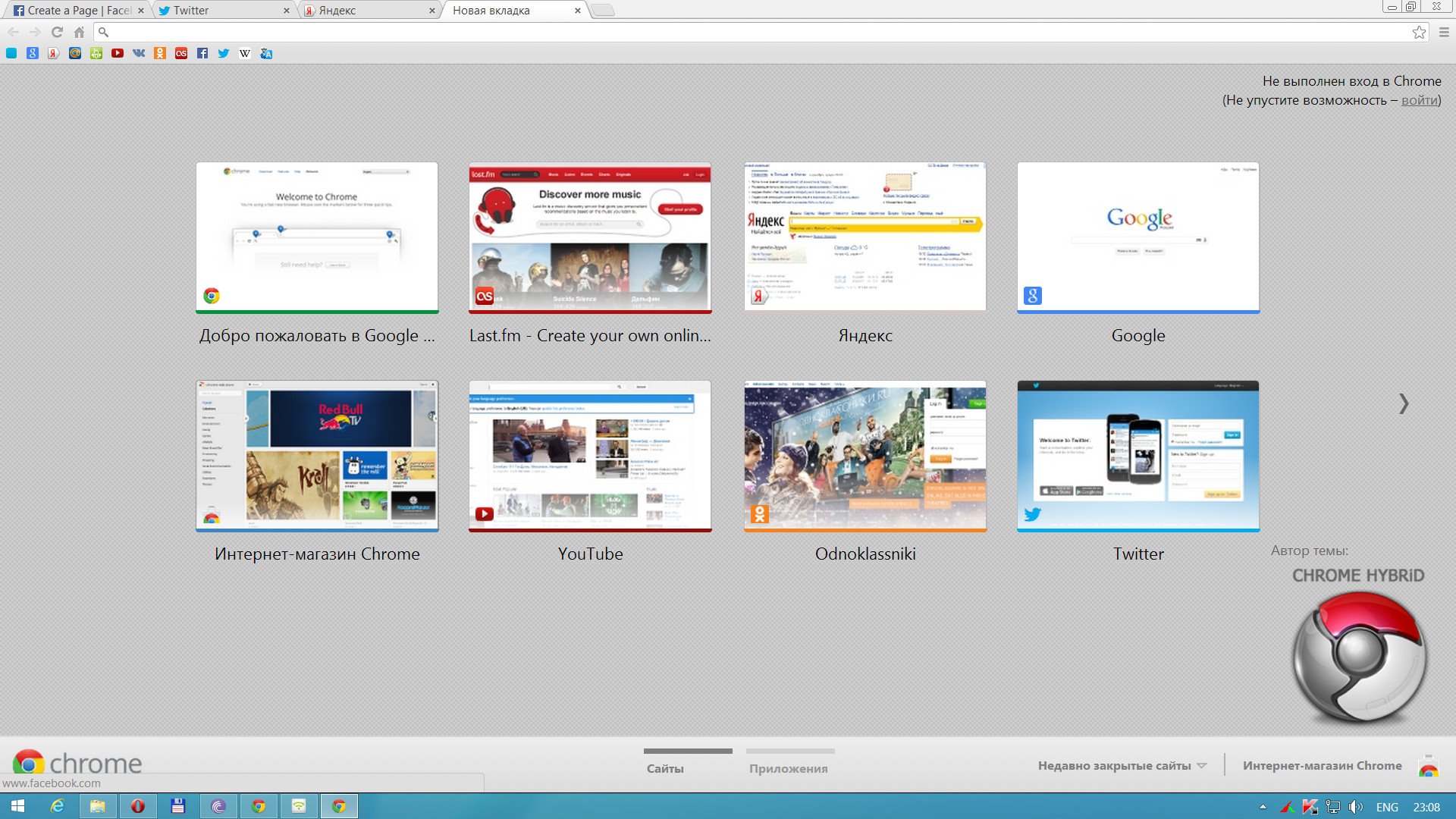Open the Twitter site thumbnail
The image size is (1456, 819).
[1138, 456]
